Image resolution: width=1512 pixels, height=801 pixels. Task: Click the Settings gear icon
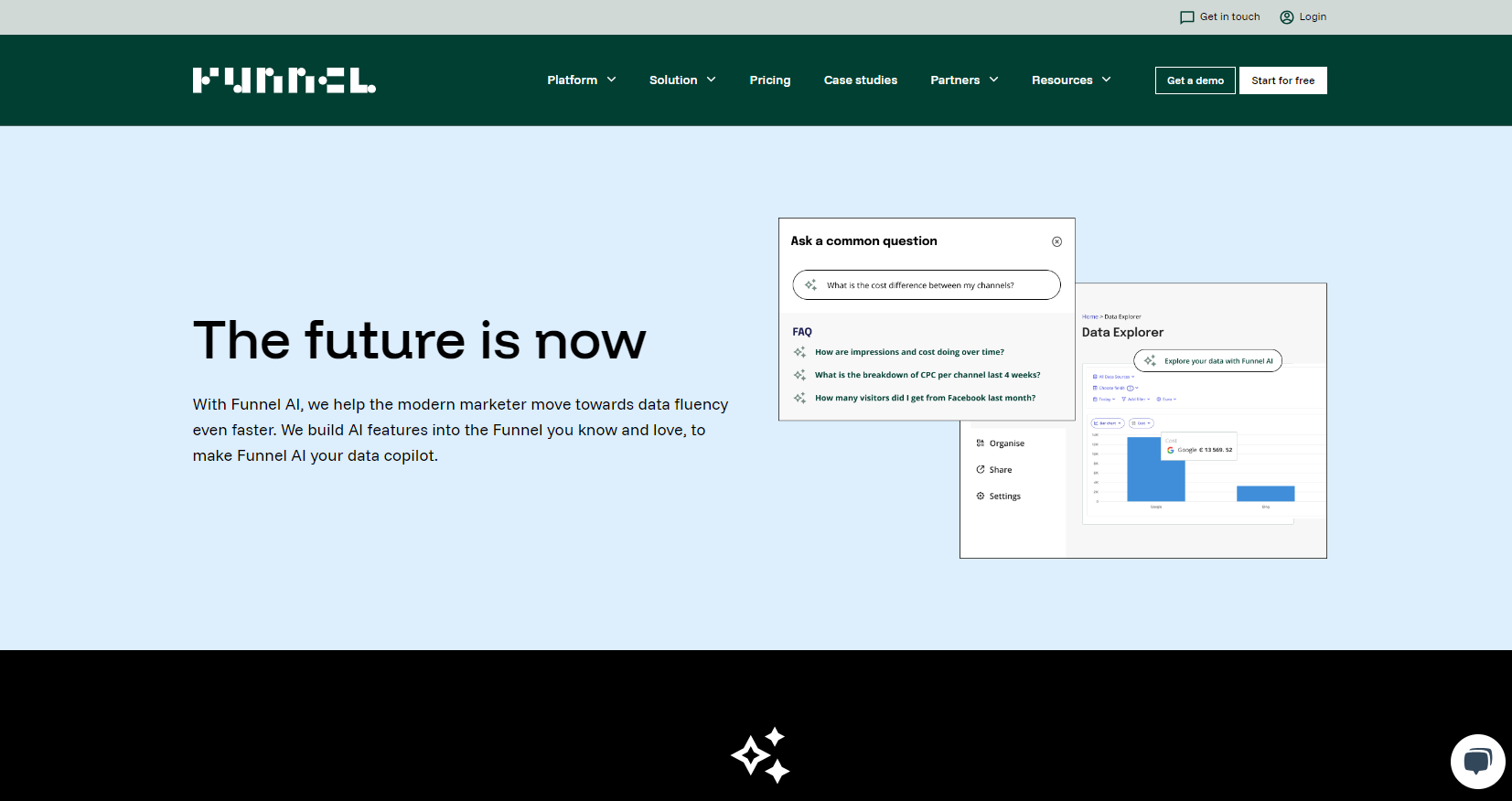[x=981, y=497]
